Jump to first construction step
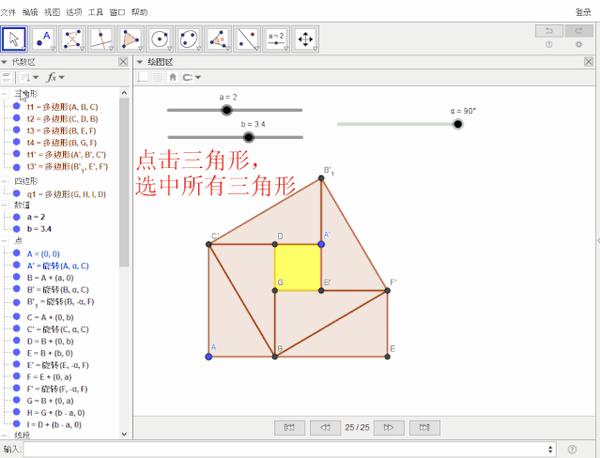The height and width of the screenshot is (458, 600). pyautogui.click(x=290, y=427)
